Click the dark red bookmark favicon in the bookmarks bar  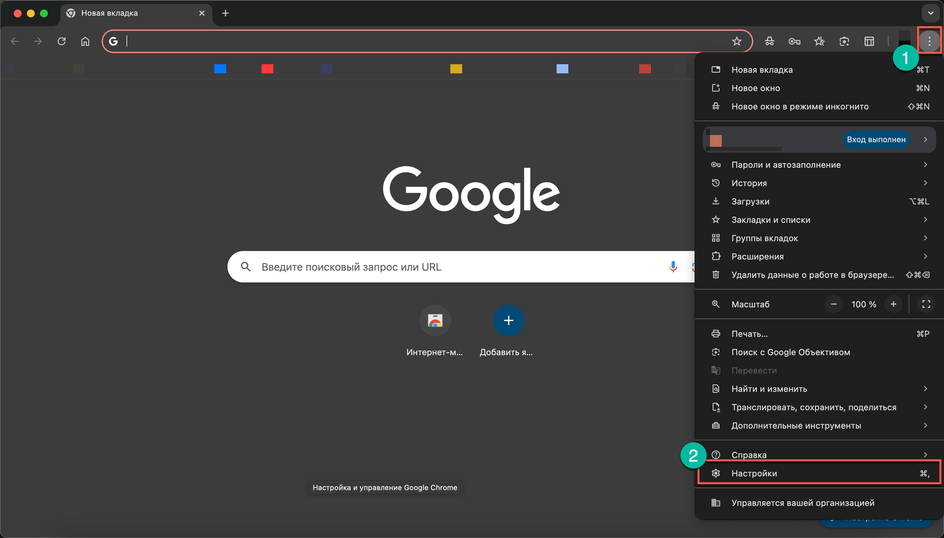click(645, 69)
